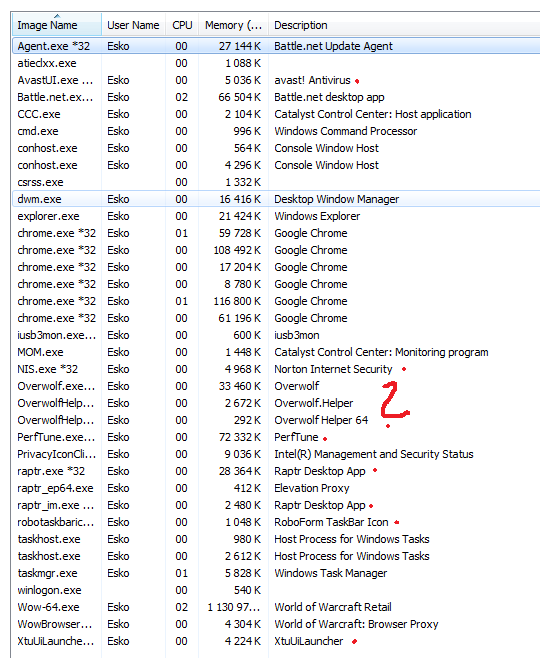Select the raptr_ep64.exe process
Screen dimensions: 540x658
pos(276,488)
